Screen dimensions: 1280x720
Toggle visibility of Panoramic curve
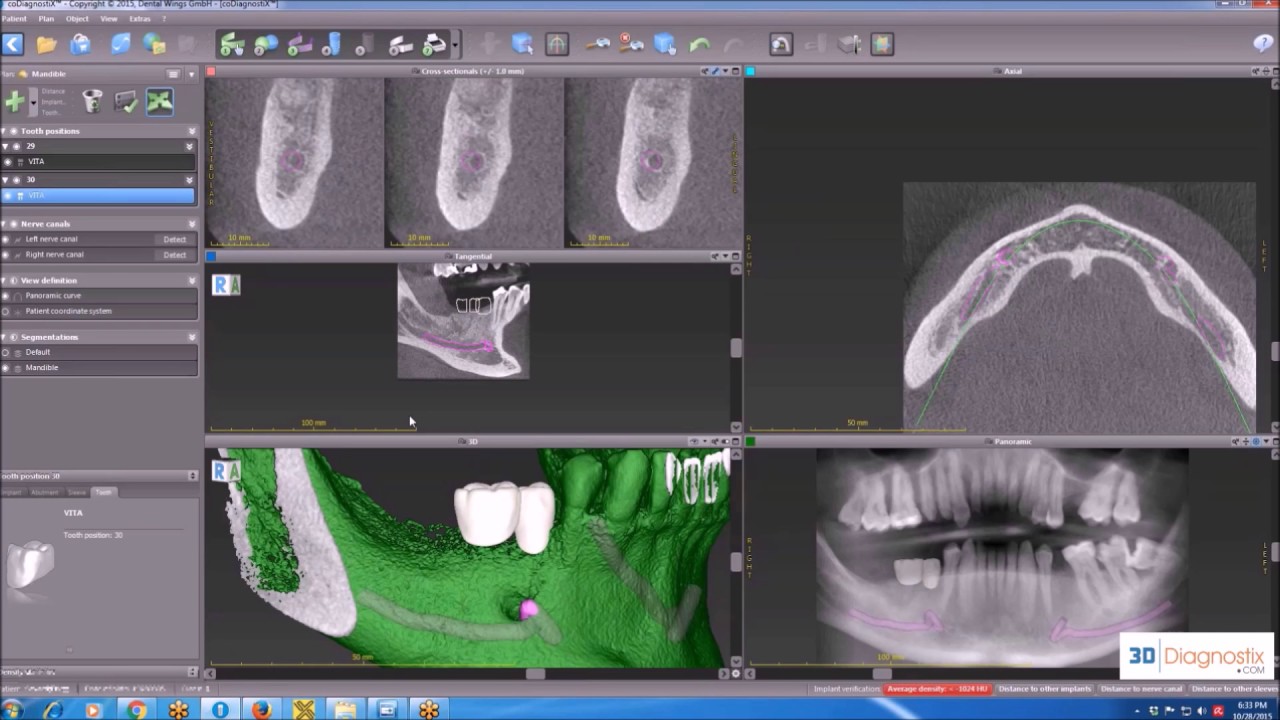(x=6, y=296)
